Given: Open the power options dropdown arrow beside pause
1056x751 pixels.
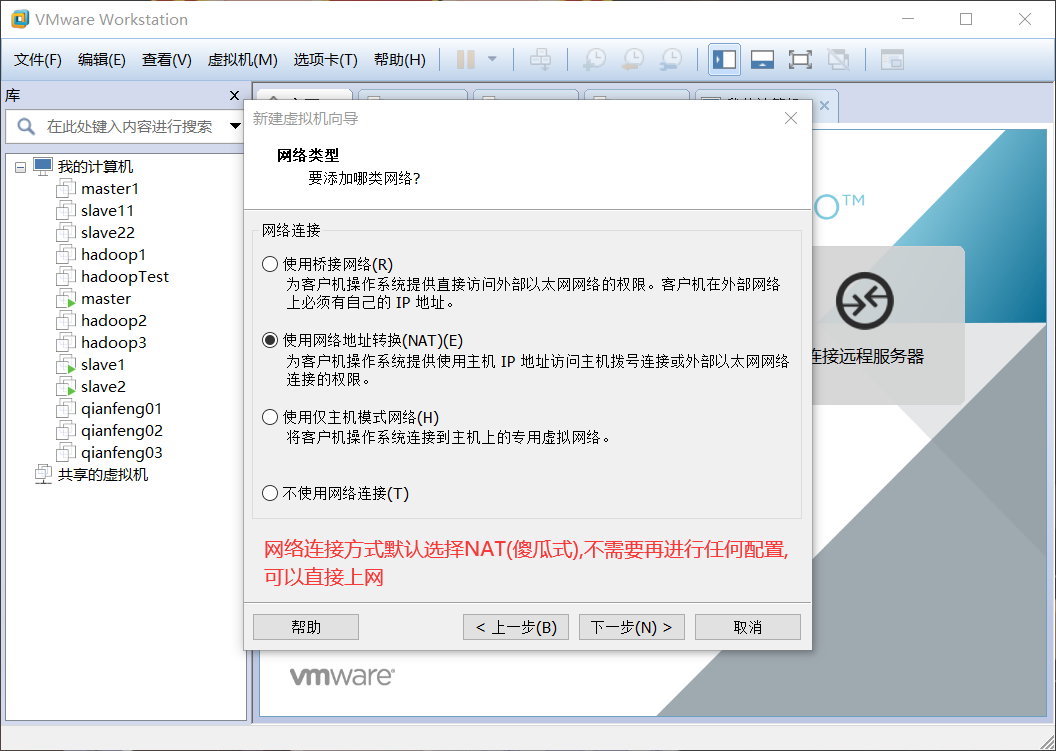Looking at the screenshot, I should tap(492, 59).
